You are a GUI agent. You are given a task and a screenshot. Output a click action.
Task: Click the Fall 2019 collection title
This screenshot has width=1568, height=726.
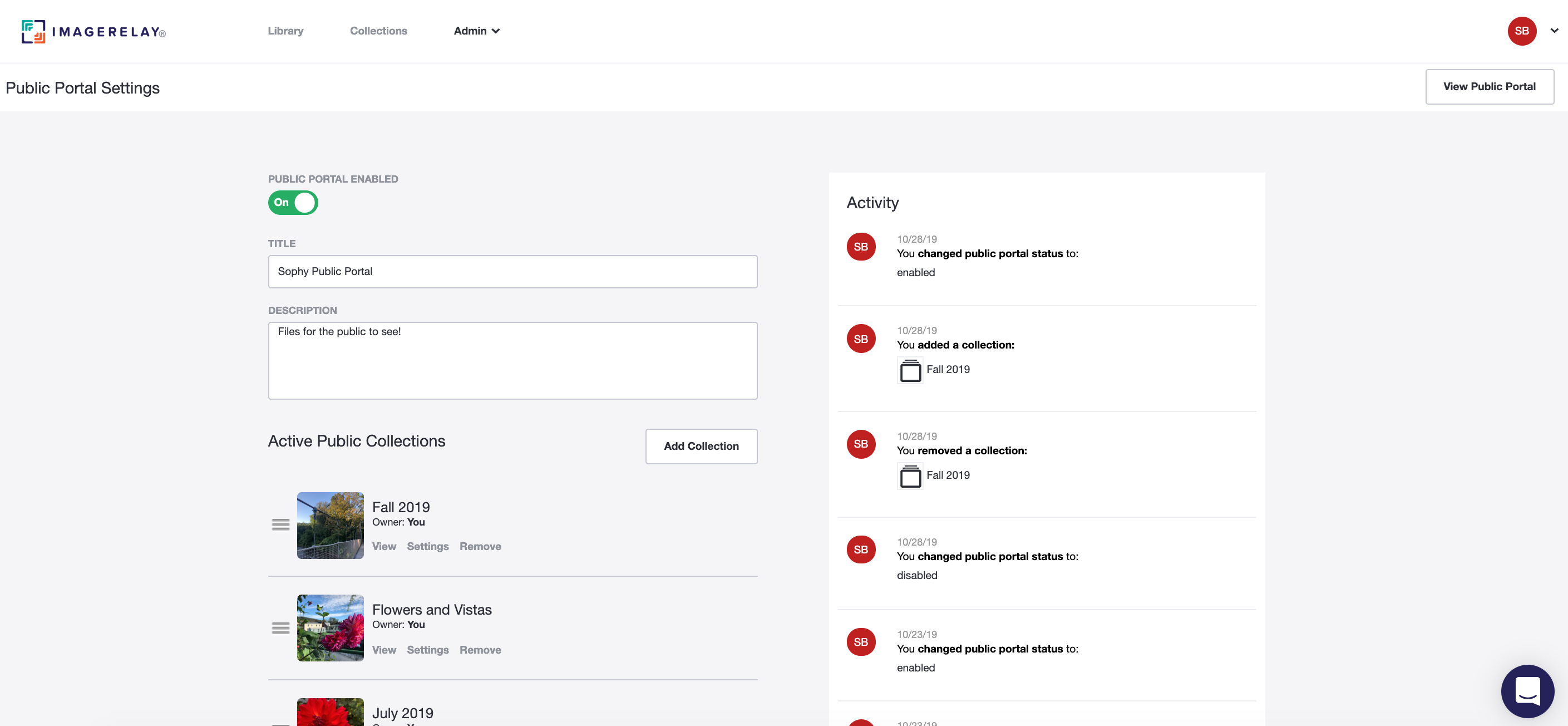[401, 507]
